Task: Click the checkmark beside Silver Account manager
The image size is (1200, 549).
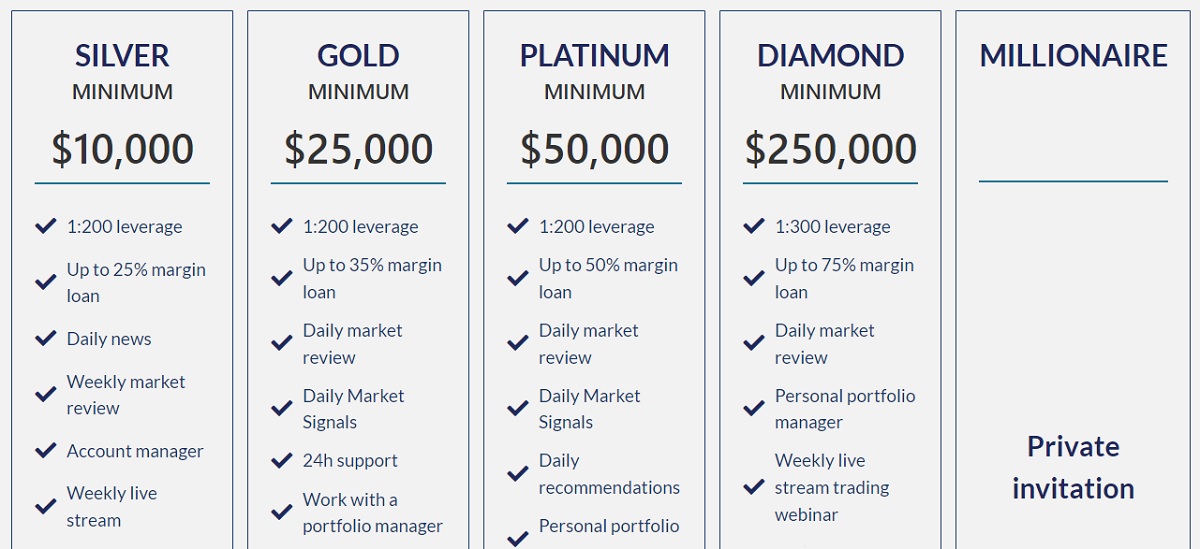Action: tap(45, 450)
